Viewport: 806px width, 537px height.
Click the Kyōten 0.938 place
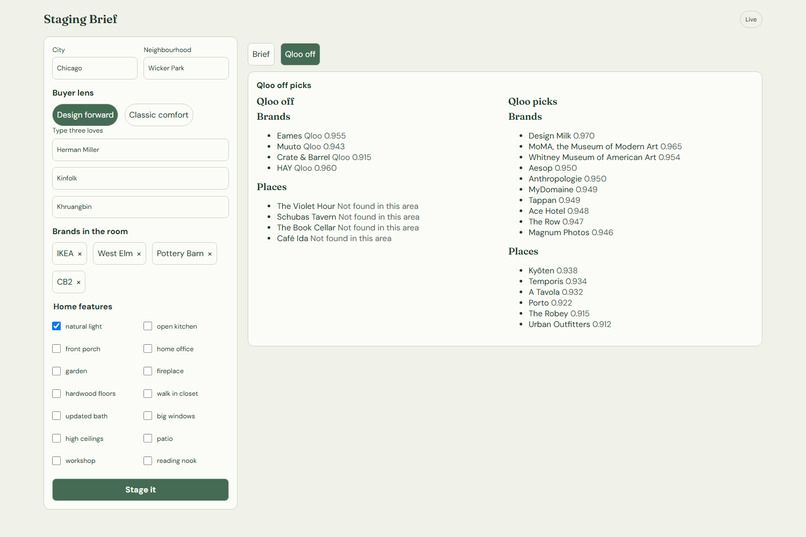click(553, 271)
